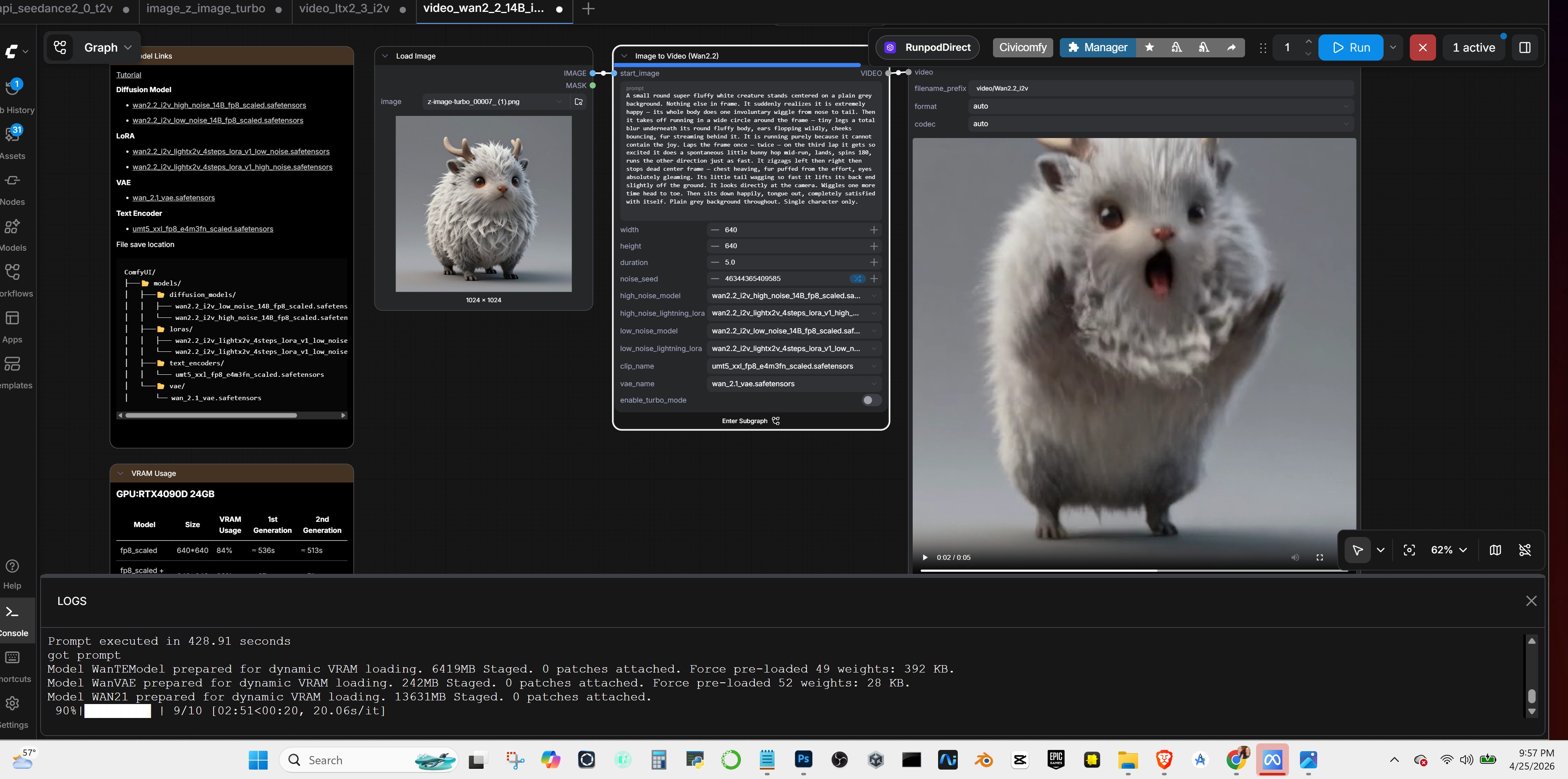Click the file tree horizontal scrollbar
1568x779 pixels.
pos(211,415)
